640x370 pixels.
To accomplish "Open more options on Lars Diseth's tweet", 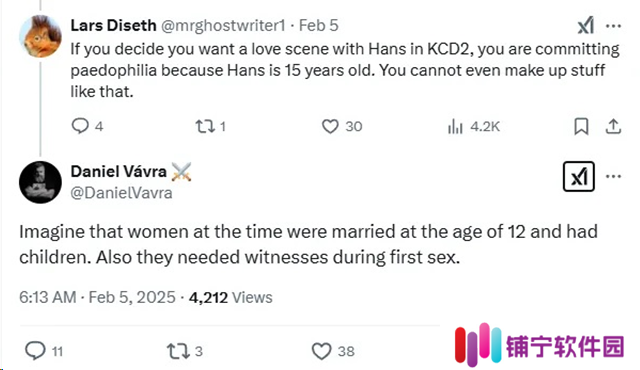I will point(613,26).
